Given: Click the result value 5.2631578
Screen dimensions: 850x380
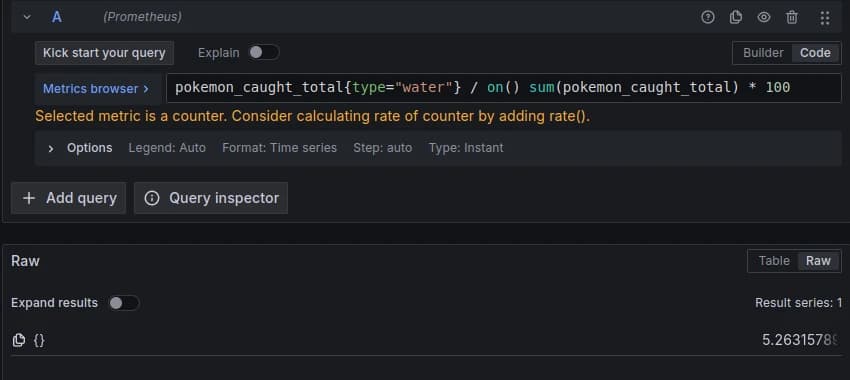Looking at the screenshot, I should click(801, 340).
